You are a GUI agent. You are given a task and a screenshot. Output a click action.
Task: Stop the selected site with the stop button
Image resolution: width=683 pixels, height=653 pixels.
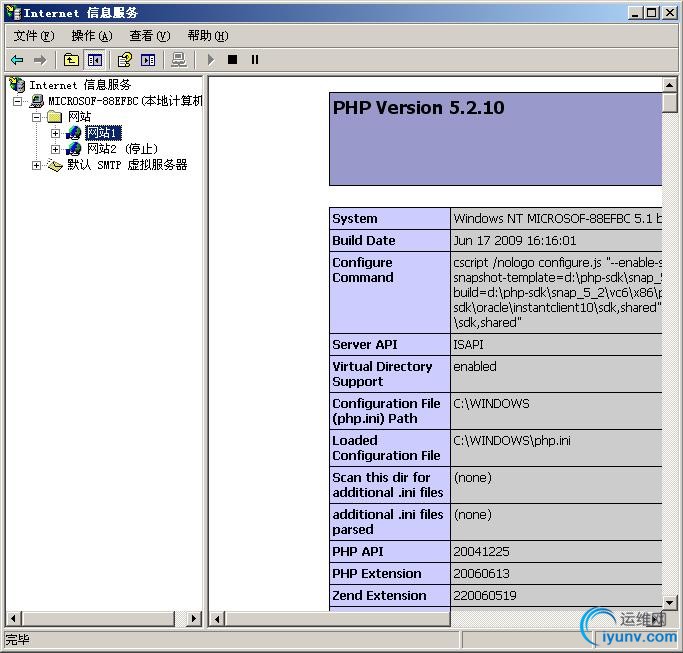(x=233, y=59)
